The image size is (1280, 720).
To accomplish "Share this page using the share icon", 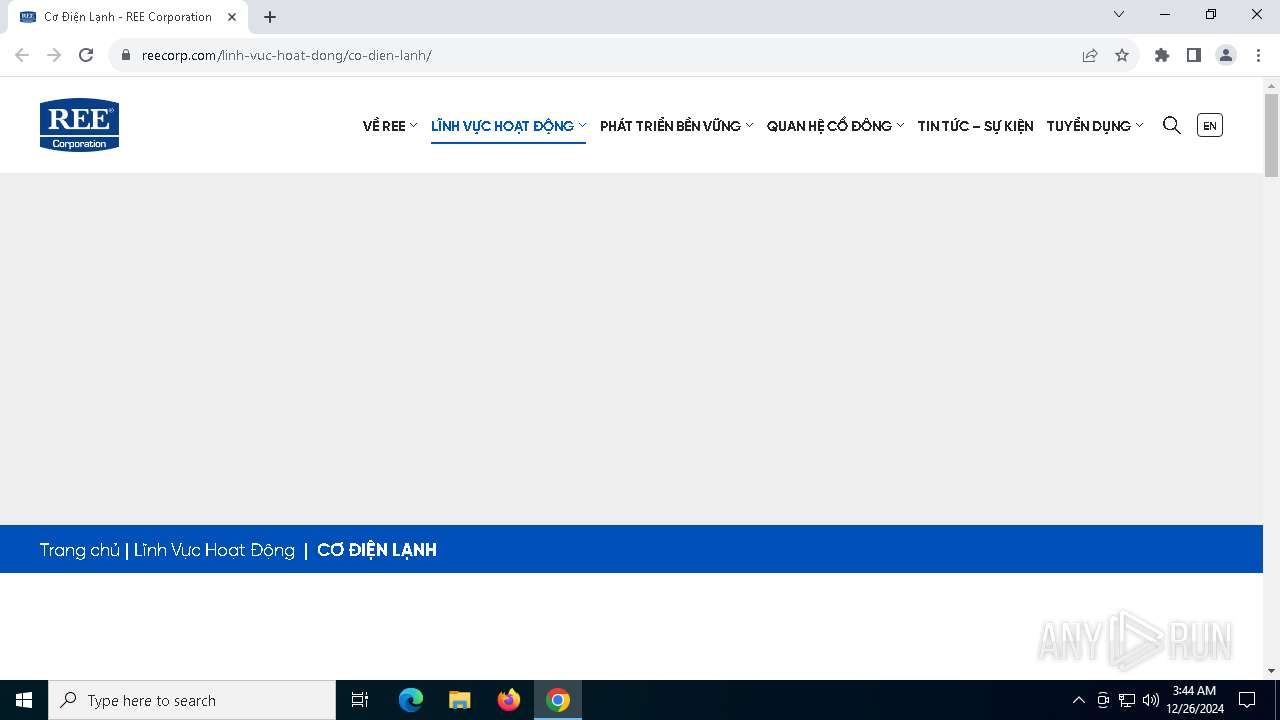I will point(1090,55).
